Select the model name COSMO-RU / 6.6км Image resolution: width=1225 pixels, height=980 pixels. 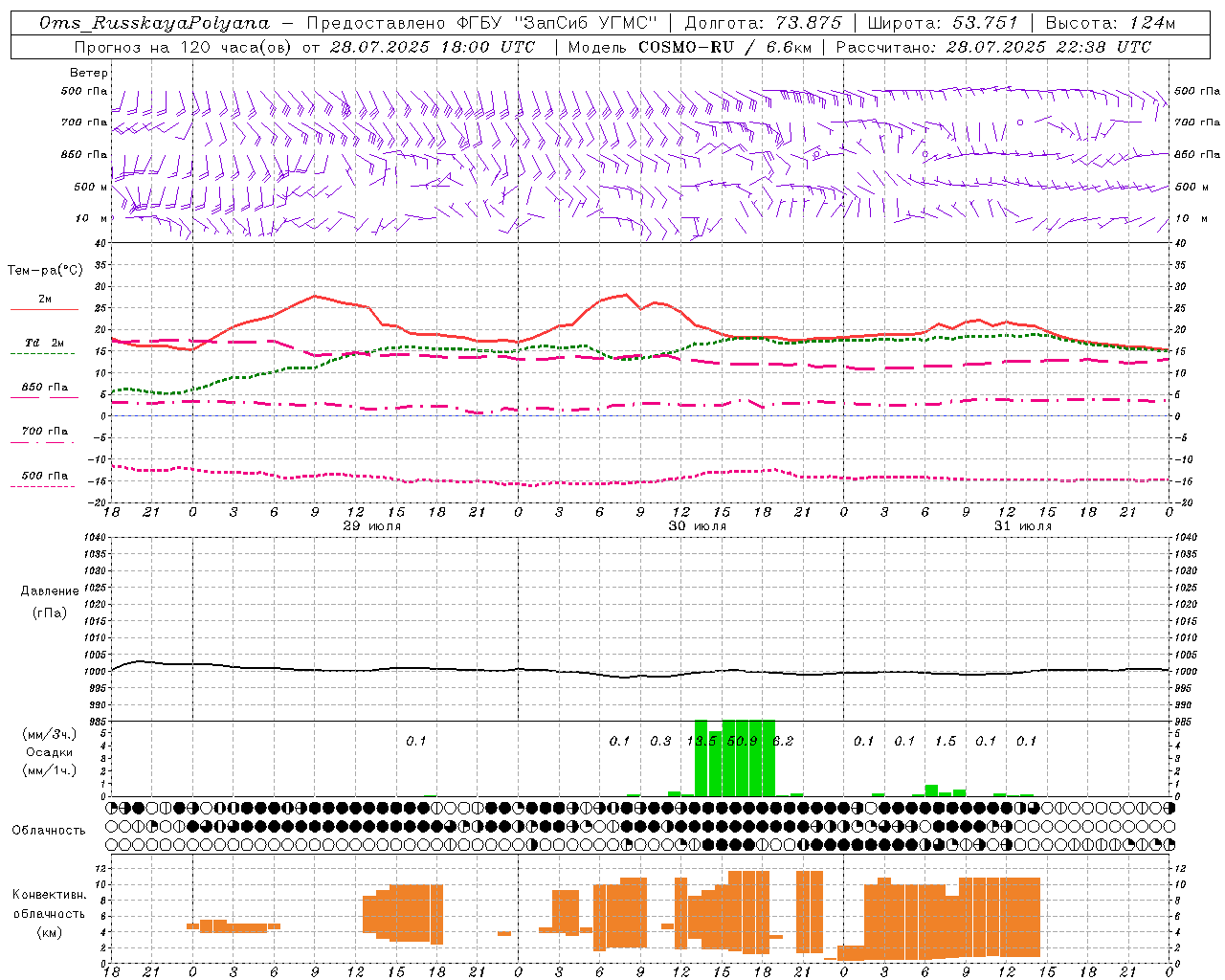(x=725, y=47)
